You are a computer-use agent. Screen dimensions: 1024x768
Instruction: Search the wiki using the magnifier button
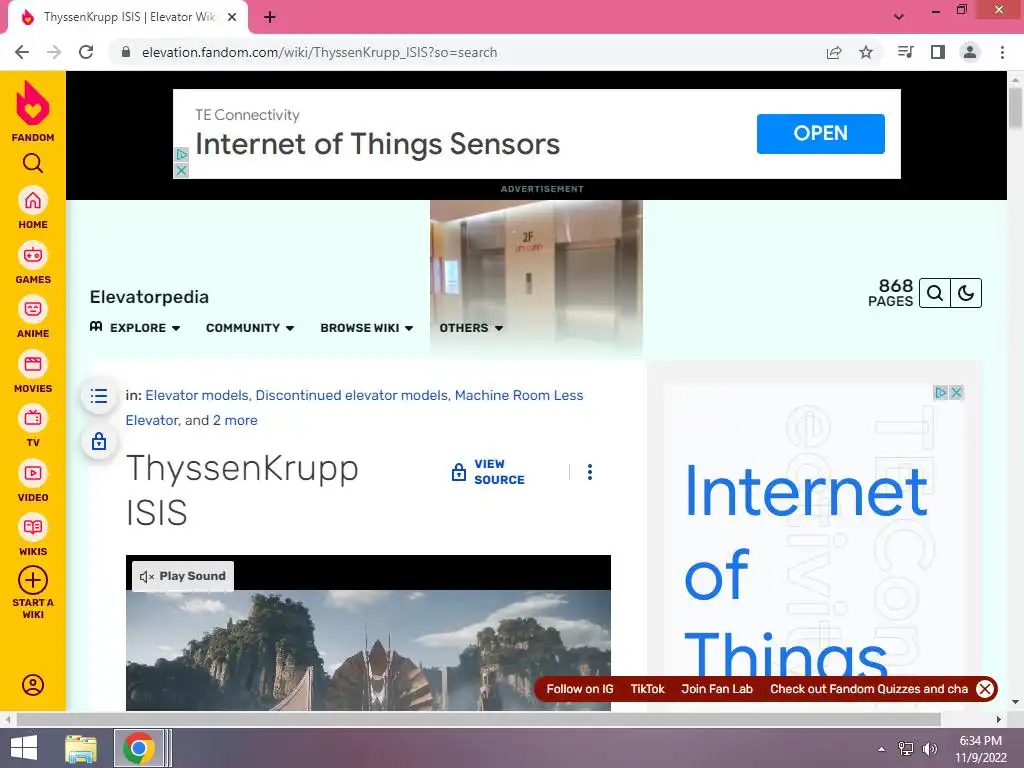coord(935,293)
